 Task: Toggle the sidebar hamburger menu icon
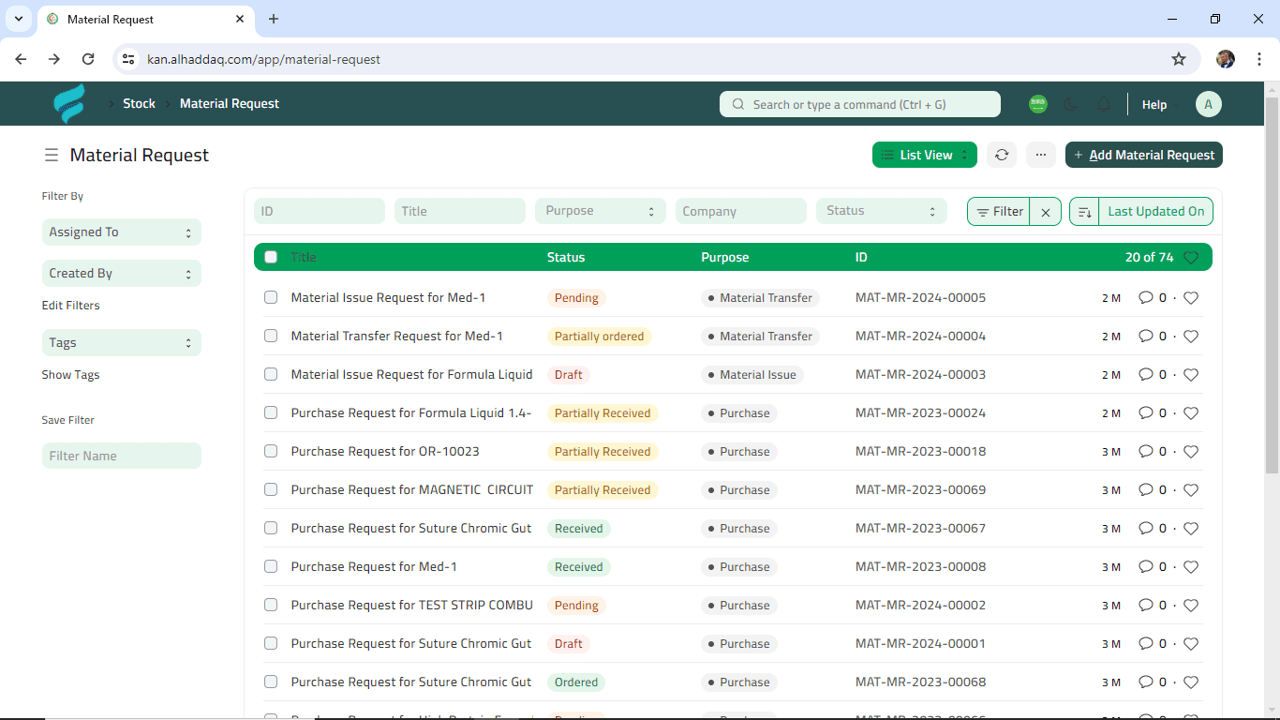tap(51, 155)
